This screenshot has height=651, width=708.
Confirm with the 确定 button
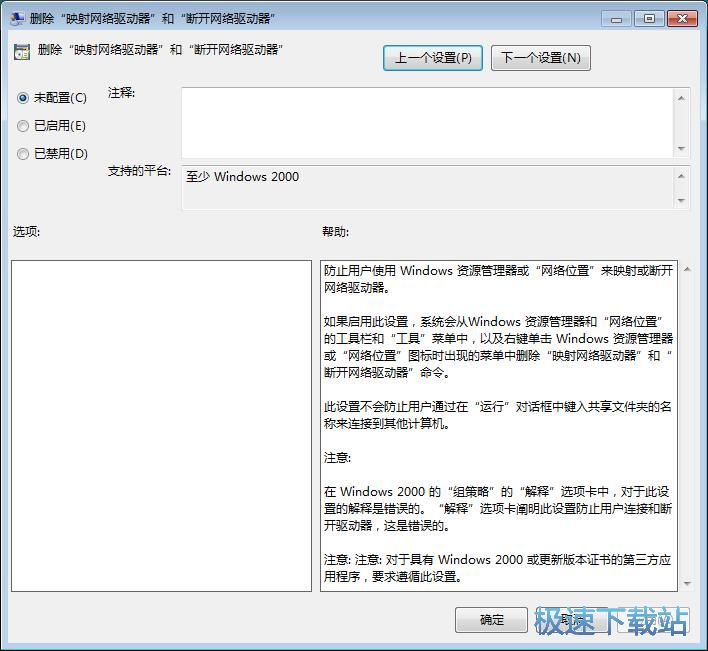(491, 620)
